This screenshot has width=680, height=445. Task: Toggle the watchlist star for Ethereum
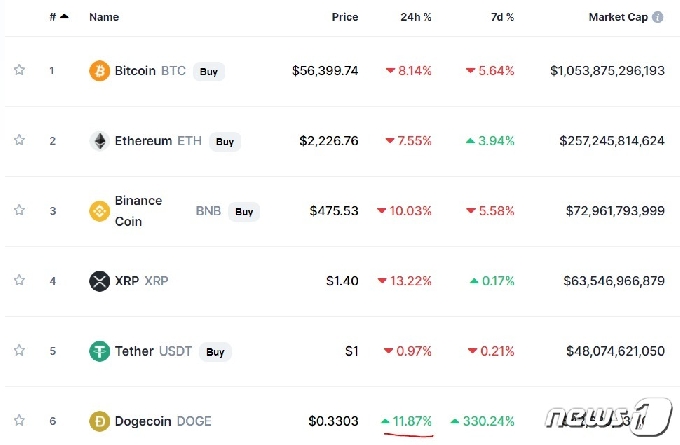tap(19, 141)
